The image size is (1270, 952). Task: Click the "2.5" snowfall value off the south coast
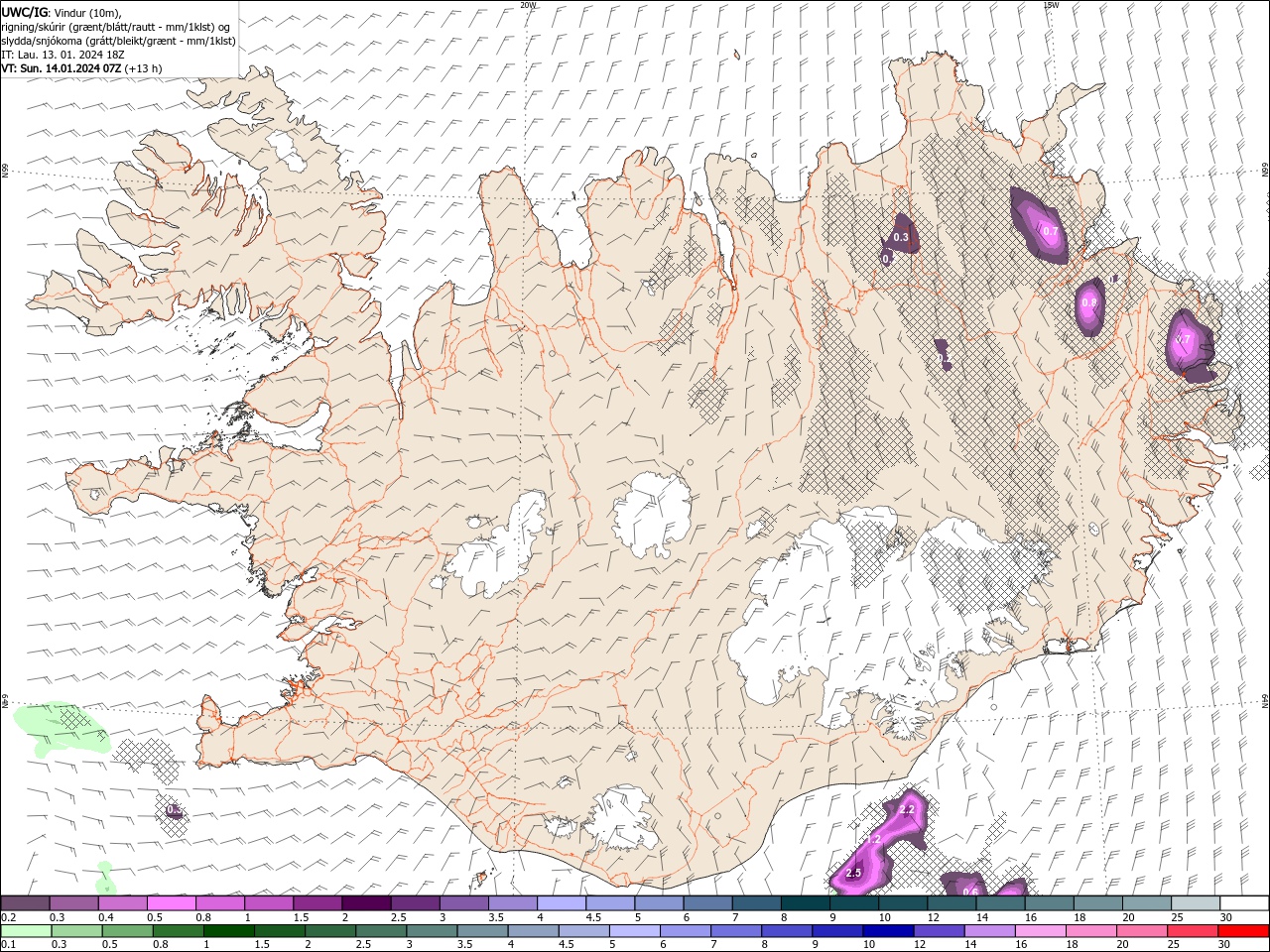[853, 873]
